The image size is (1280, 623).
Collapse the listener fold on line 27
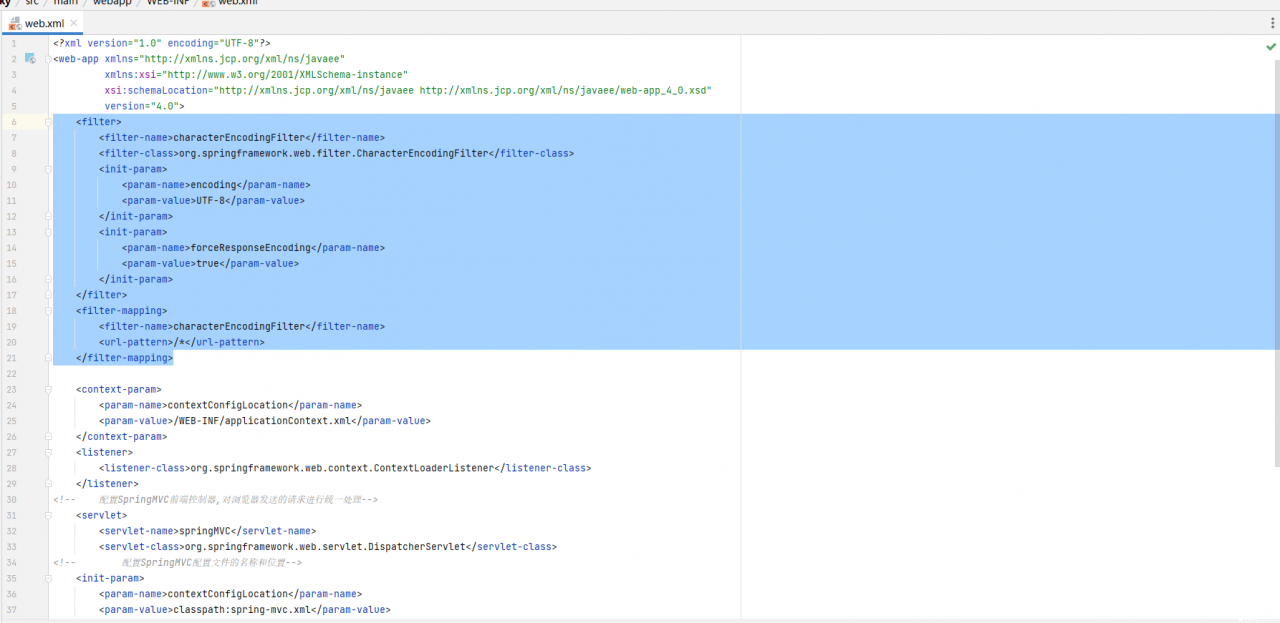[x=49, y=452]
